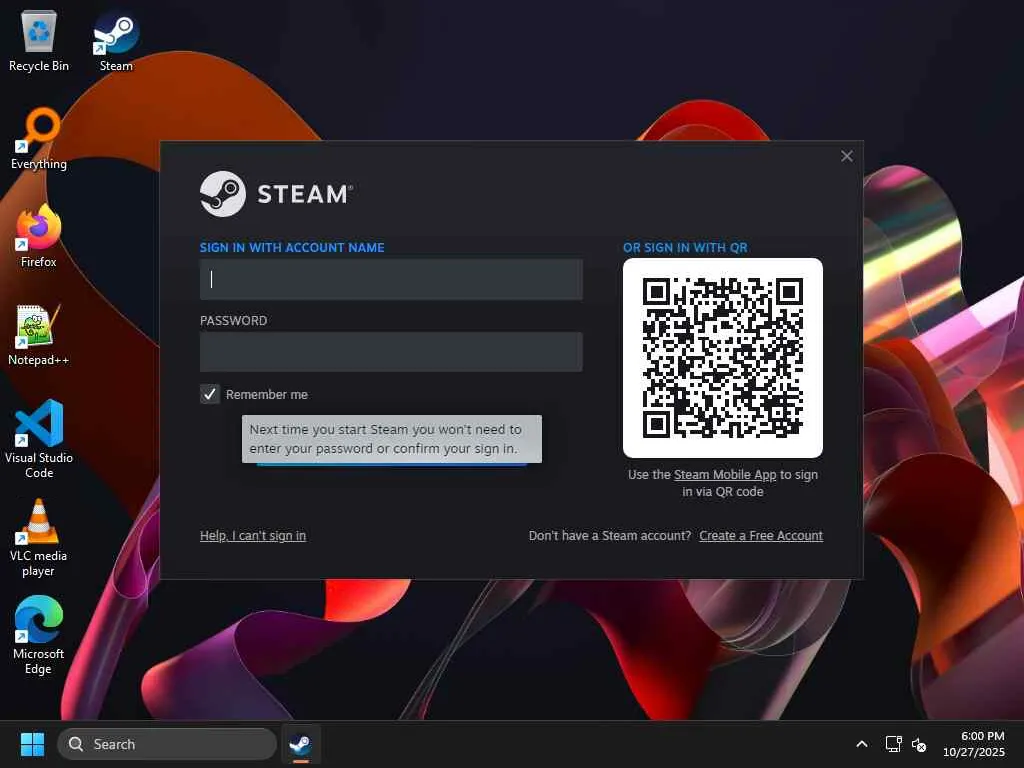Click Create a Free Account link
The width and height of the screenshot is (1024, 768).
point(761,536)
